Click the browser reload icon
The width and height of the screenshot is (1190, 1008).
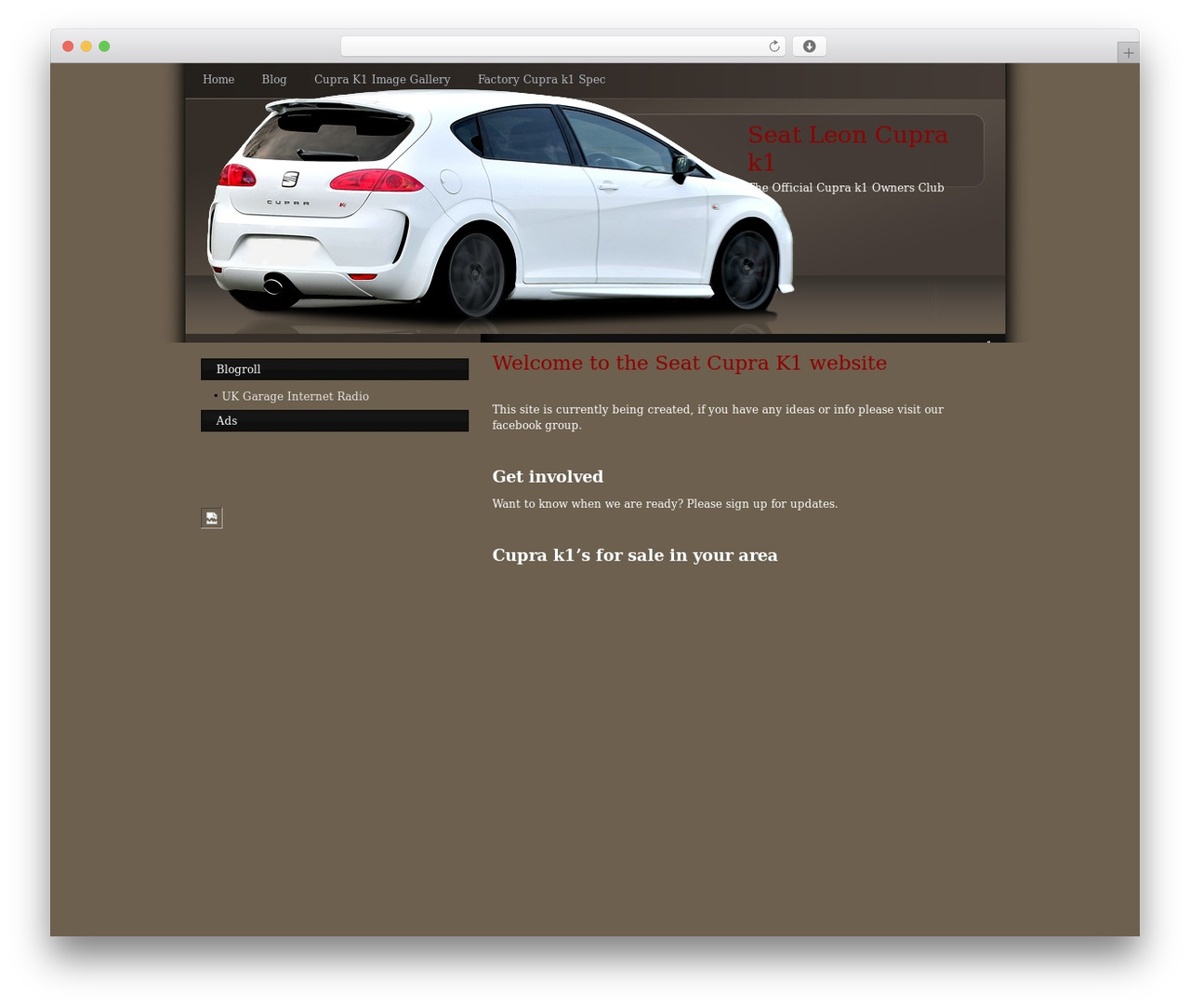(x=773, y=46)
